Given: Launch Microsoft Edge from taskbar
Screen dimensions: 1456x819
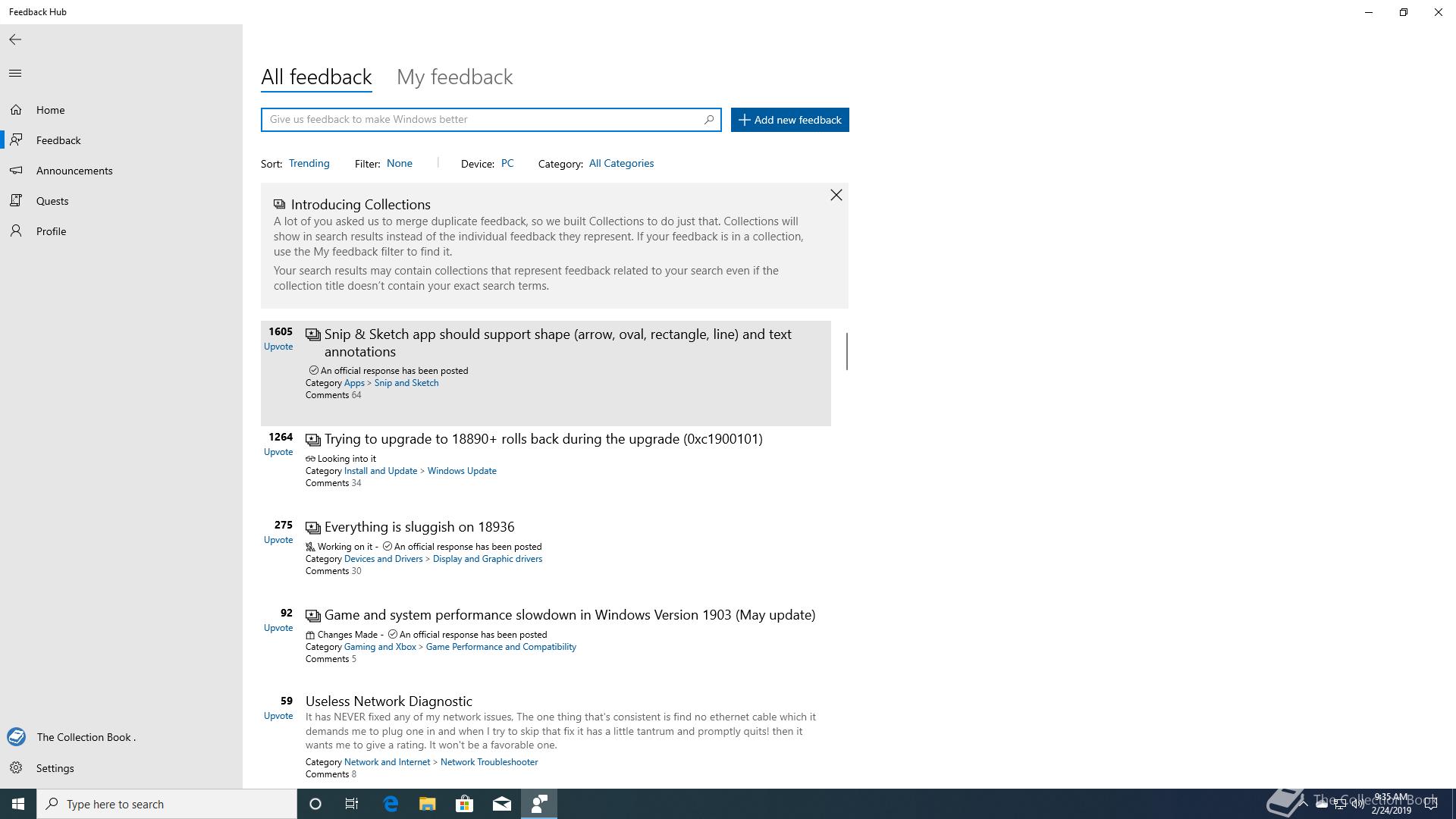Looking at the screenshot, I should (391, 804).
